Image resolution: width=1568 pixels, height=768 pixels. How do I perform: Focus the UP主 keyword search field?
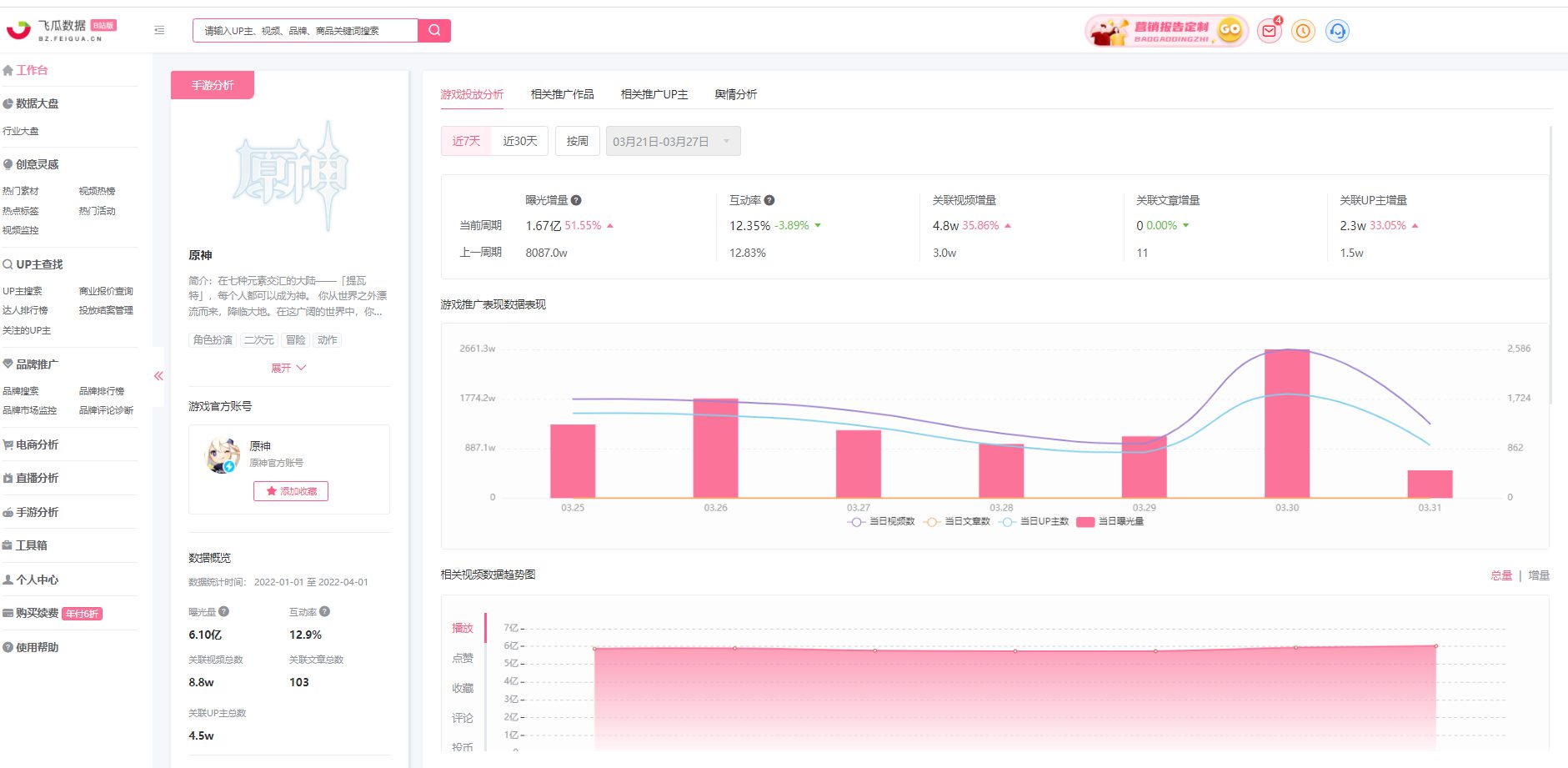point(305,31)
